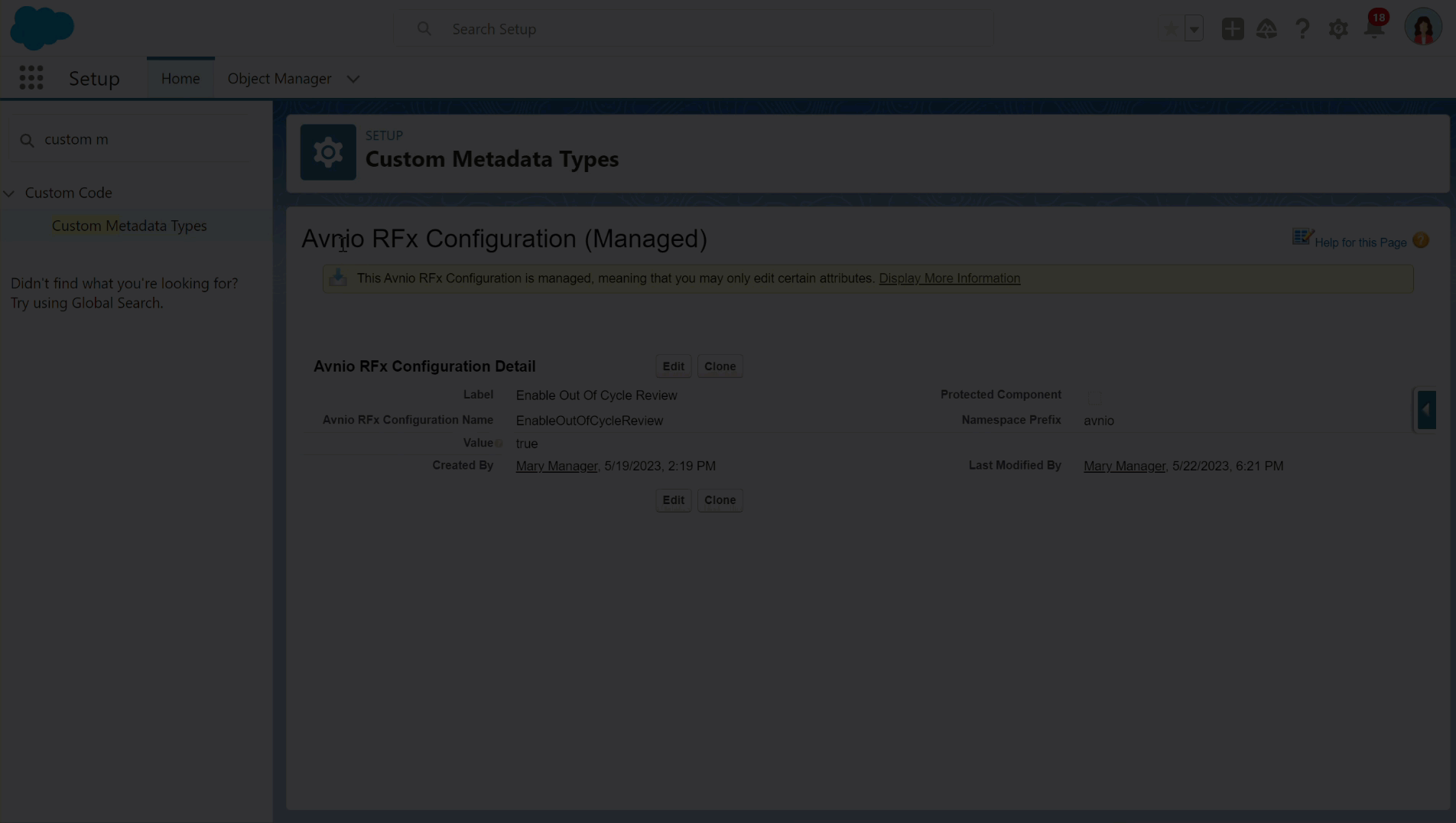Open the notifications bell with 18 badge
Viewport: 1456px width, 823px height.
click(1375, 26)
